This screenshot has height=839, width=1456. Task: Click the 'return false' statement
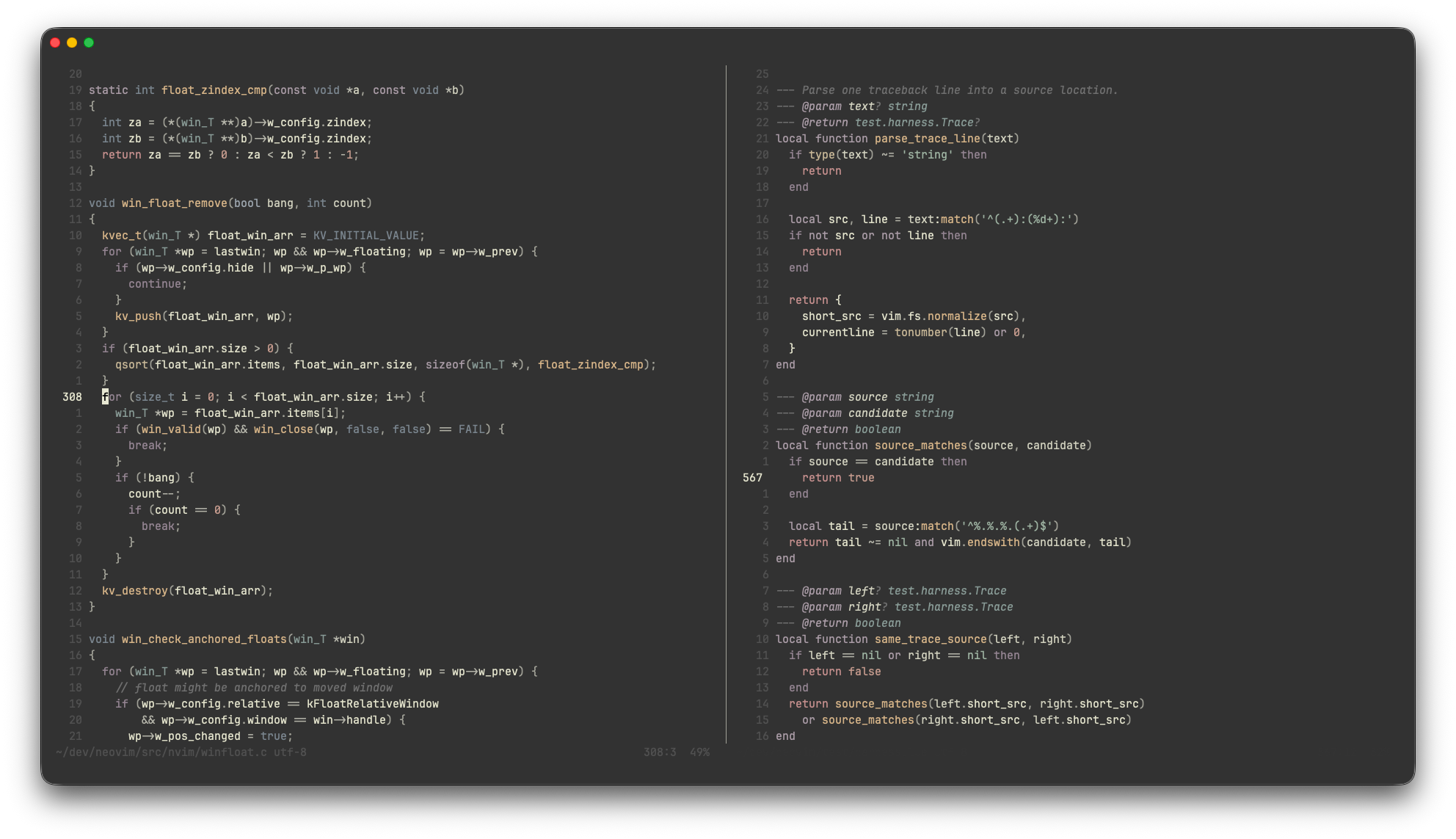tap(842, 672)
